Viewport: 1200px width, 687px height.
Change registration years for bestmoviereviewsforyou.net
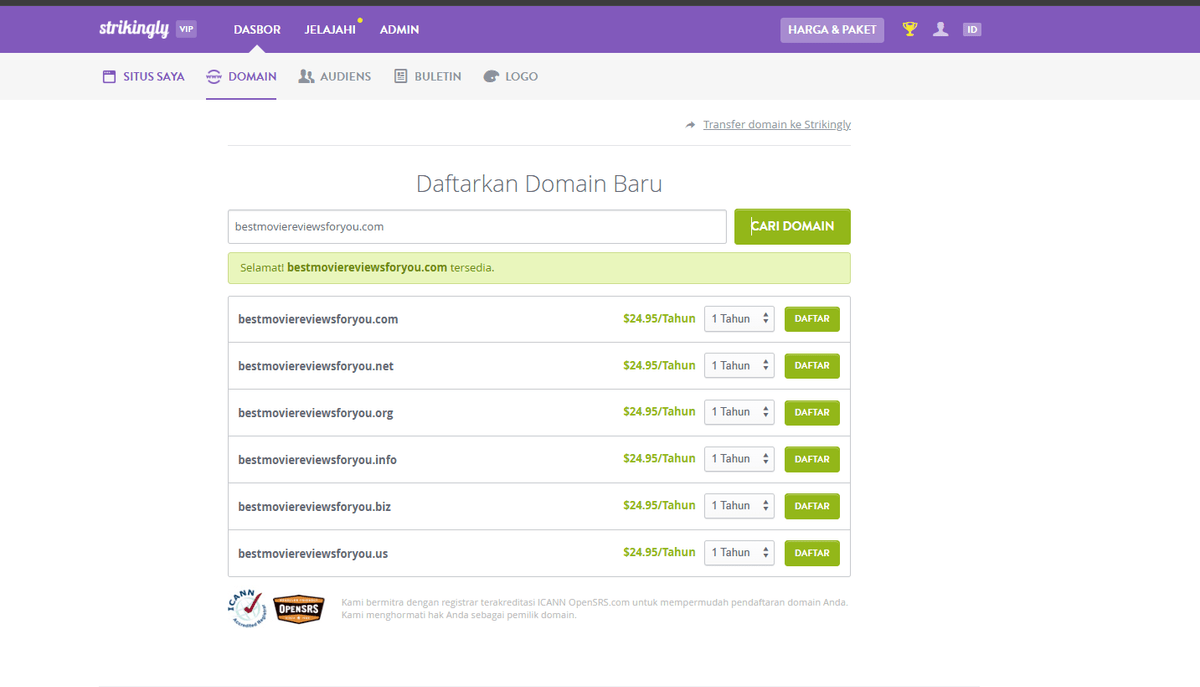pyautogui.click(x=739, y=365)
